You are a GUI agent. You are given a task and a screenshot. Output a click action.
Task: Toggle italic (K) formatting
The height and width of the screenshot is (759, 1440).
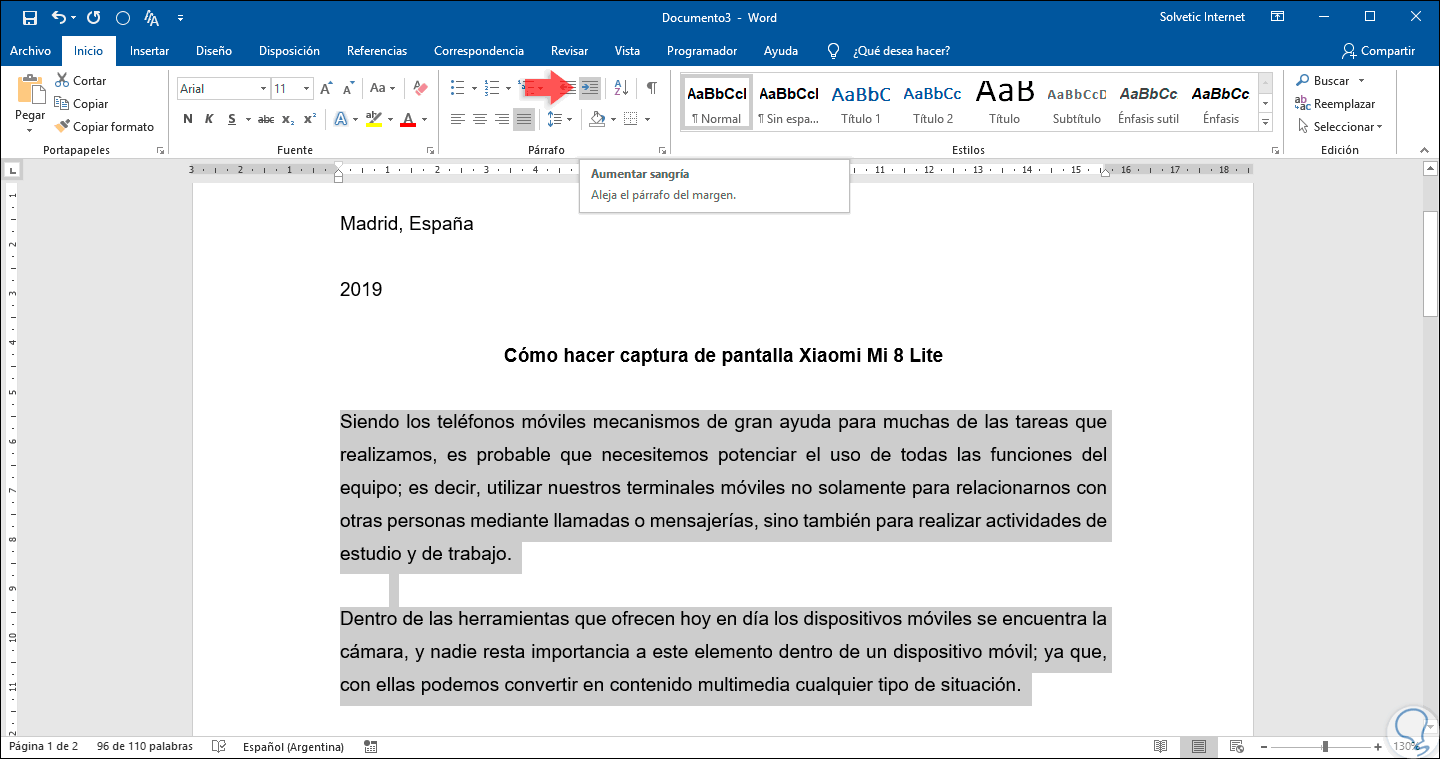tap(209, 120)
